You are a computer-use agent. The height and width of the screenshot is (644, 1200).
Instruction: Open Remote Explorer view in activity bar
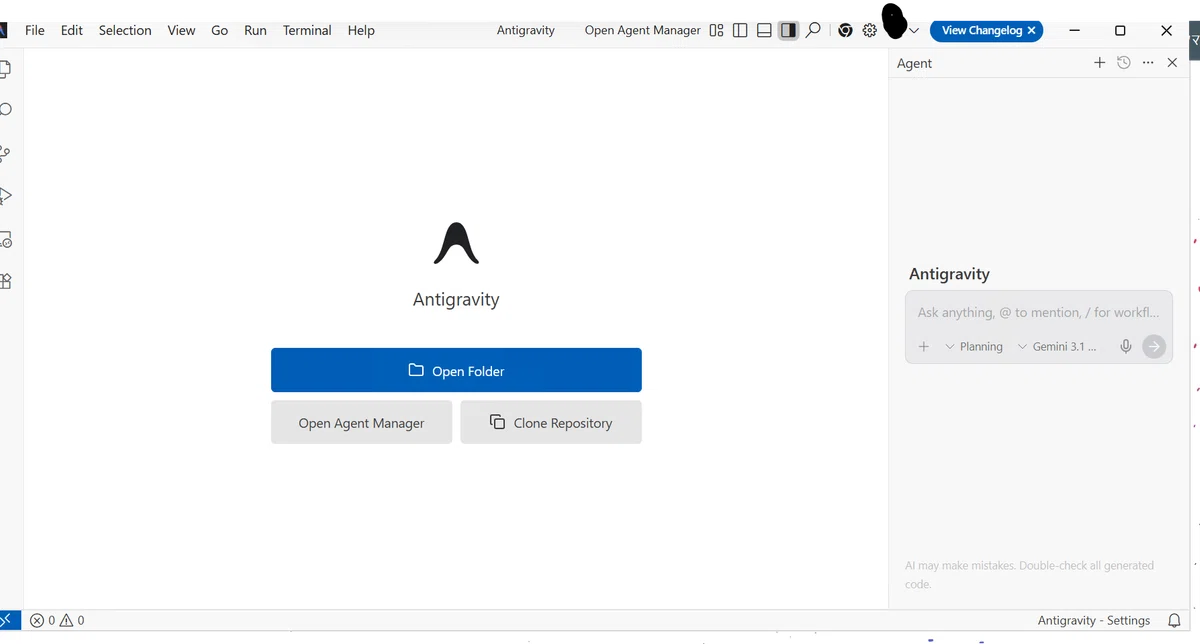point(4,240)
